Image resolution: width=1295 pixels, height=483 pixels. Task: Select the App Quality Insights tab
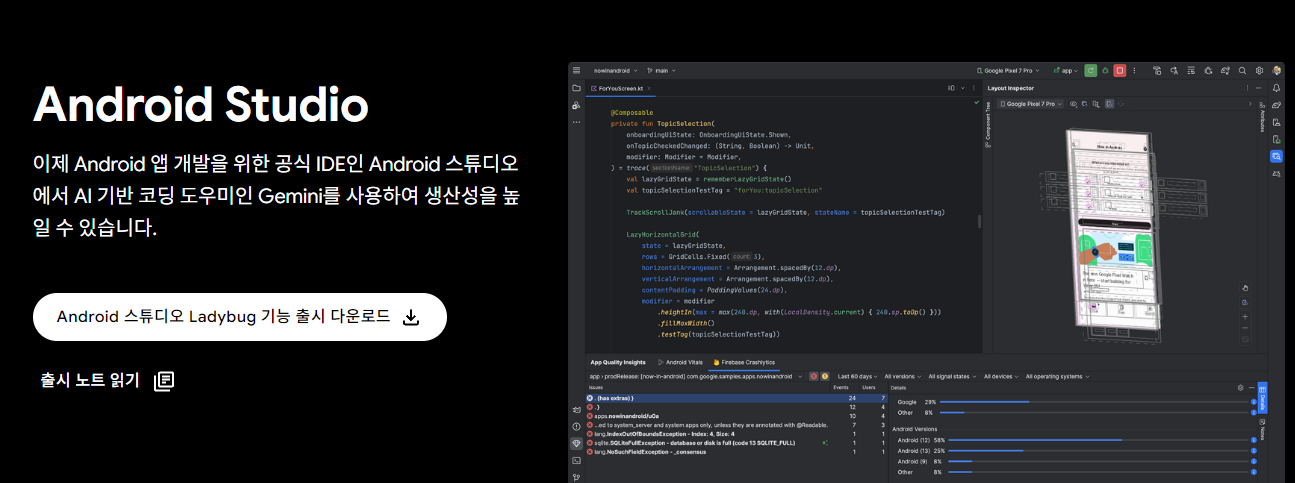point(618,362)
